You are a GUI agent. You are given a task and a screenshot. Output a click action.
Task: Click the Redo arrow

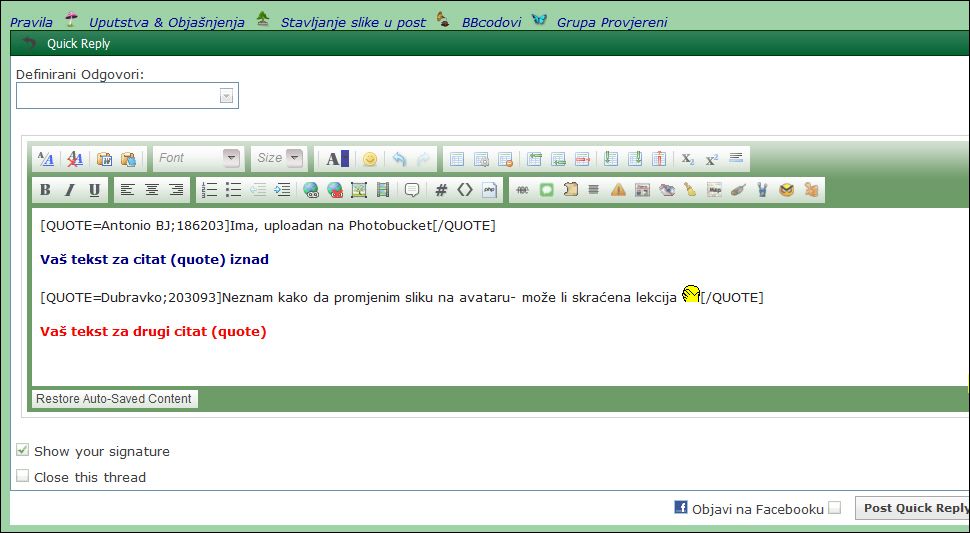click(x=423, y=159)
